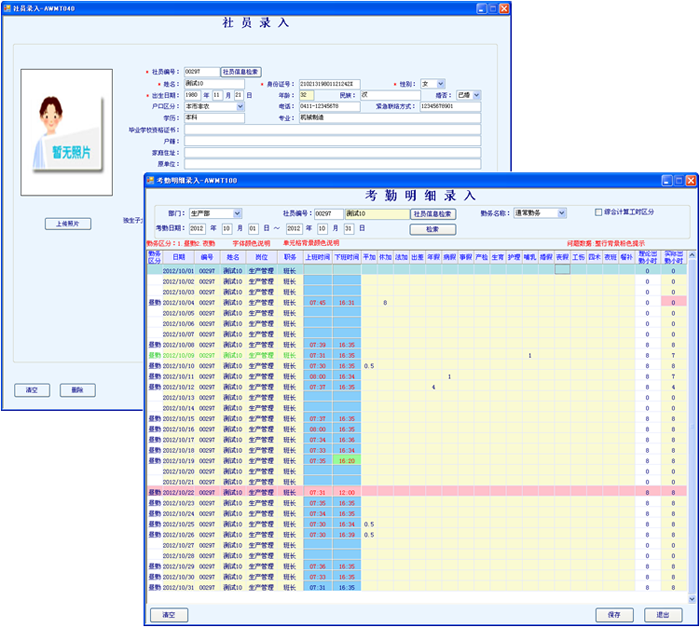This screenshot has width=700, height=627.
Task: Click the 上班时间 column header
Action: coord(317,256)
